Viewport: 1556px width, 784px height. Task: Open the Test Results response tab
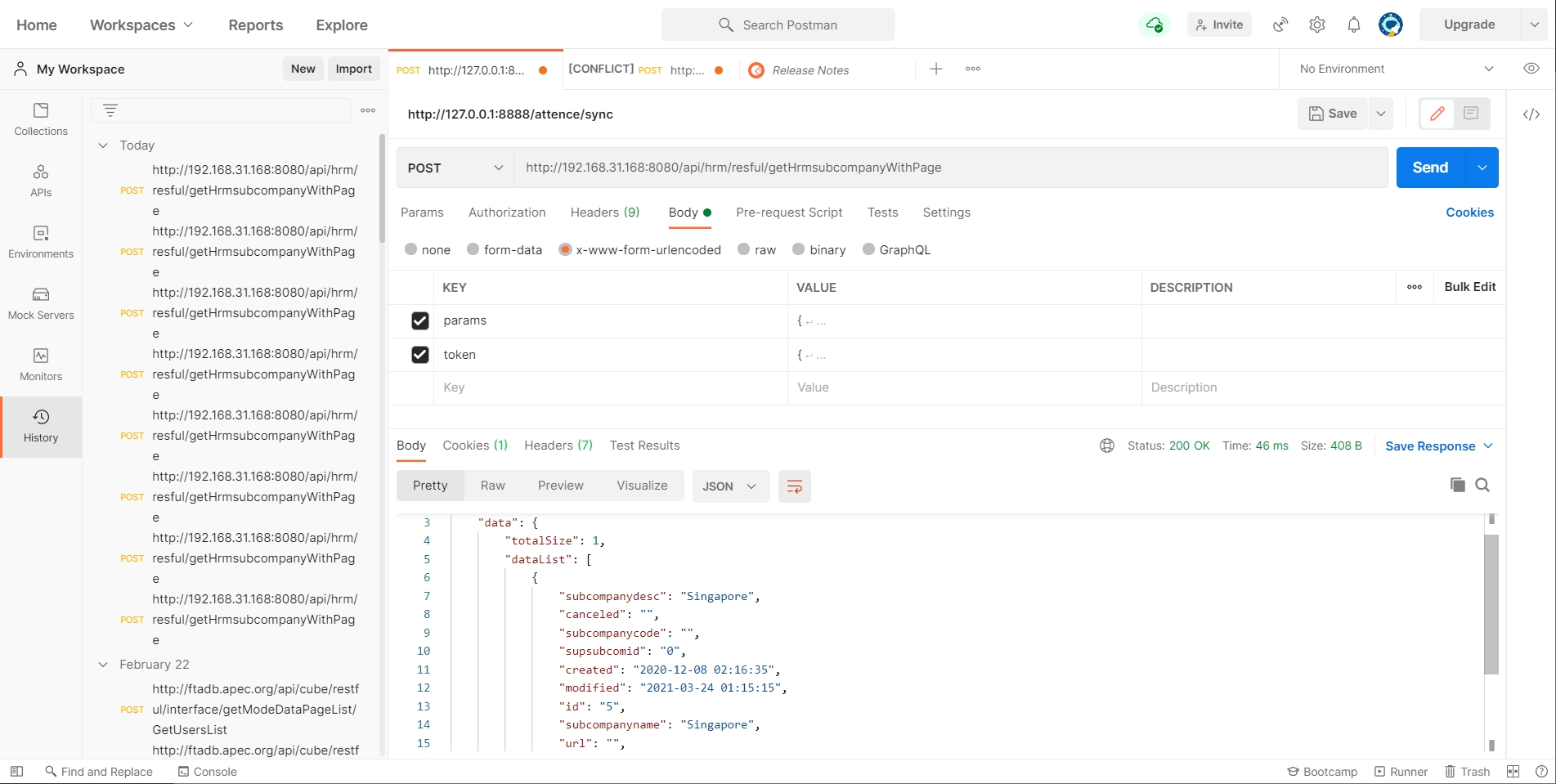coord(644,446)
